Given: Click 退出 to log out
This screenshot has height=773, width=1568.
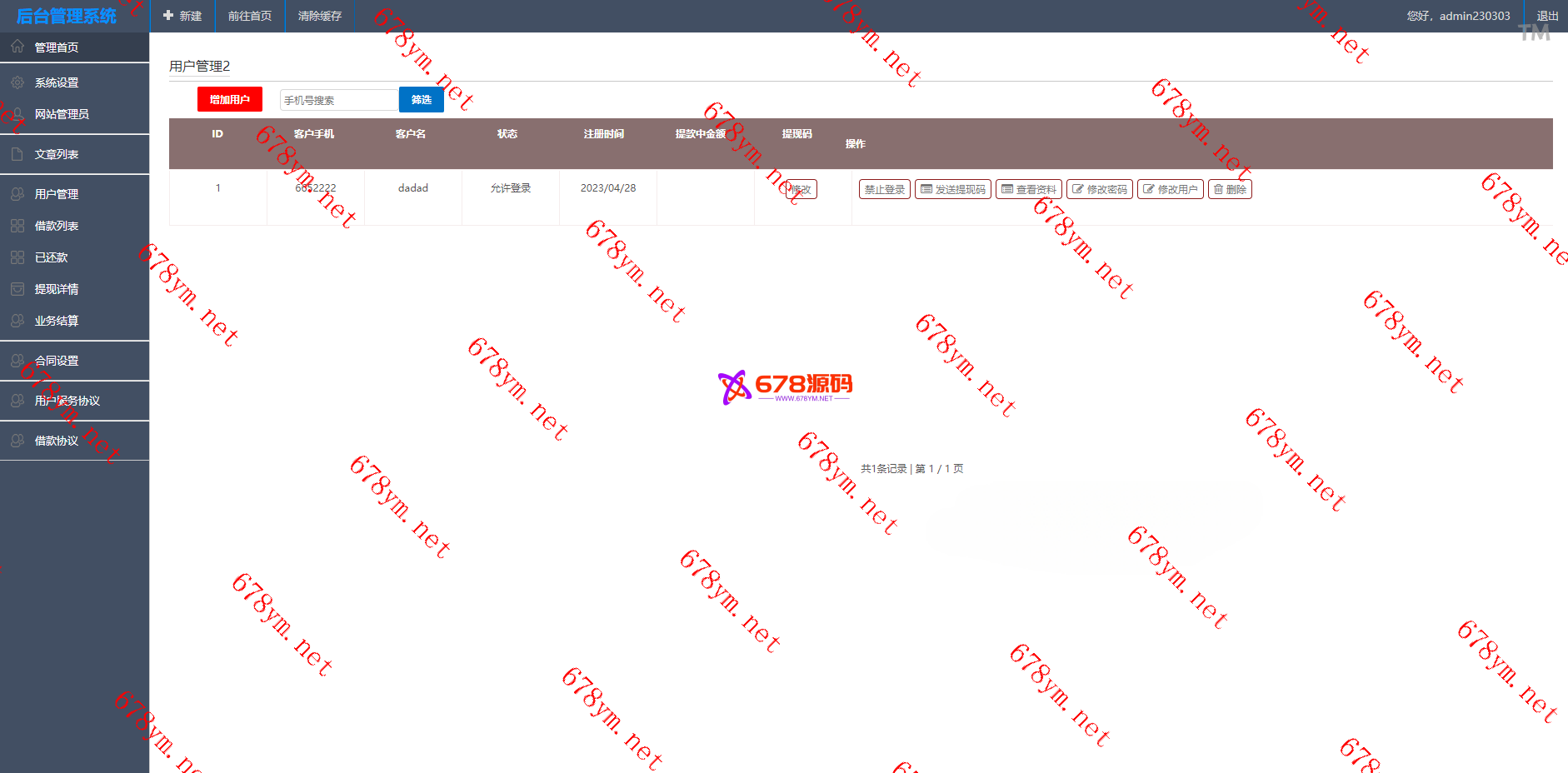Looking at the screenshot, I should coord(1547,16).
